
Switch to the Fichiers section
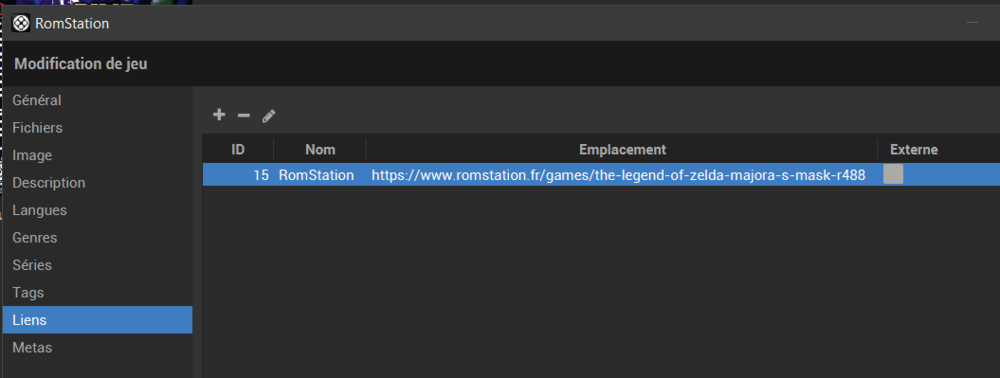97,127
